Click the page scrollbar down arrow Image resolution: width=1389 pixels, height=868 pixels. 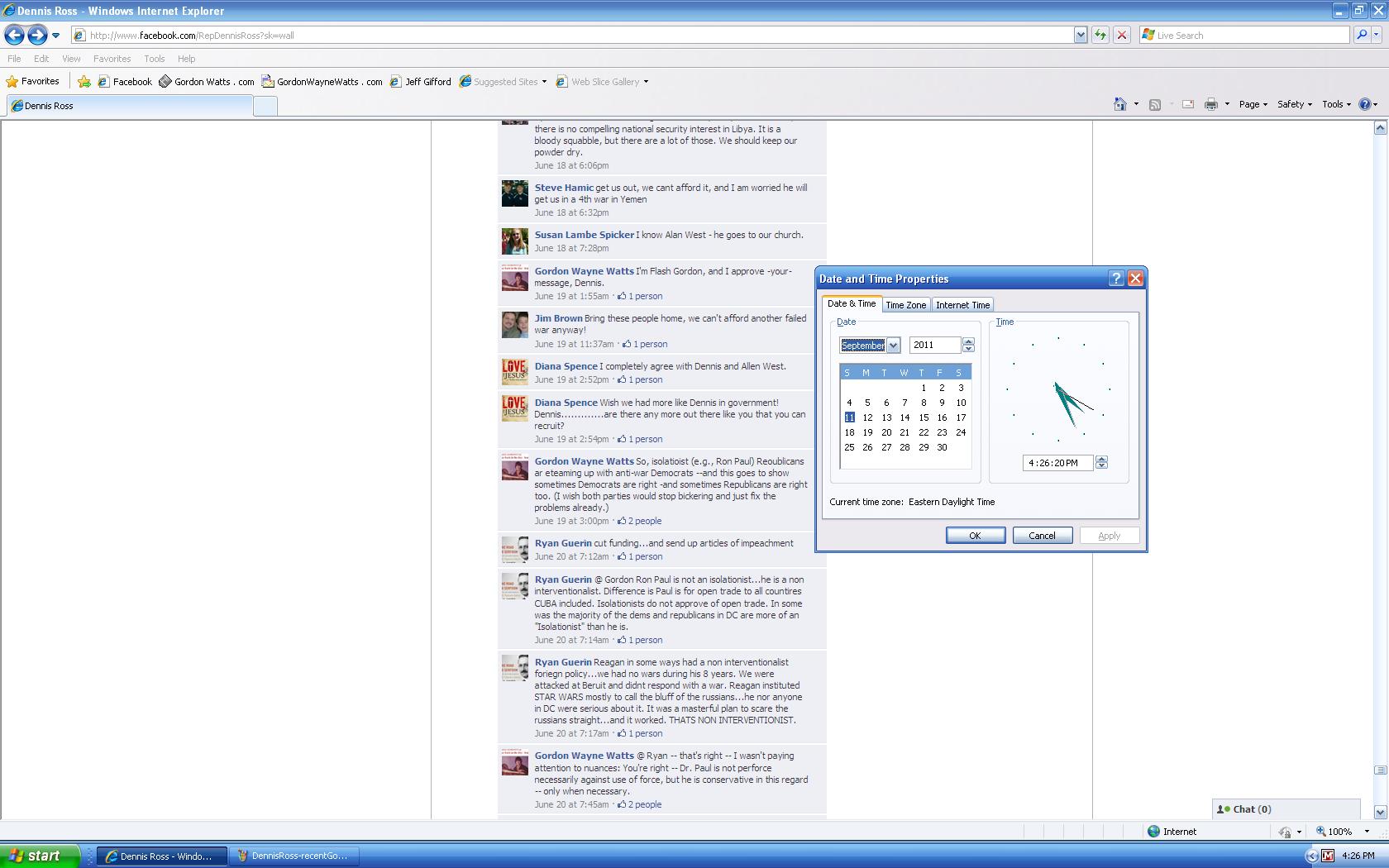coord(1380,812)
